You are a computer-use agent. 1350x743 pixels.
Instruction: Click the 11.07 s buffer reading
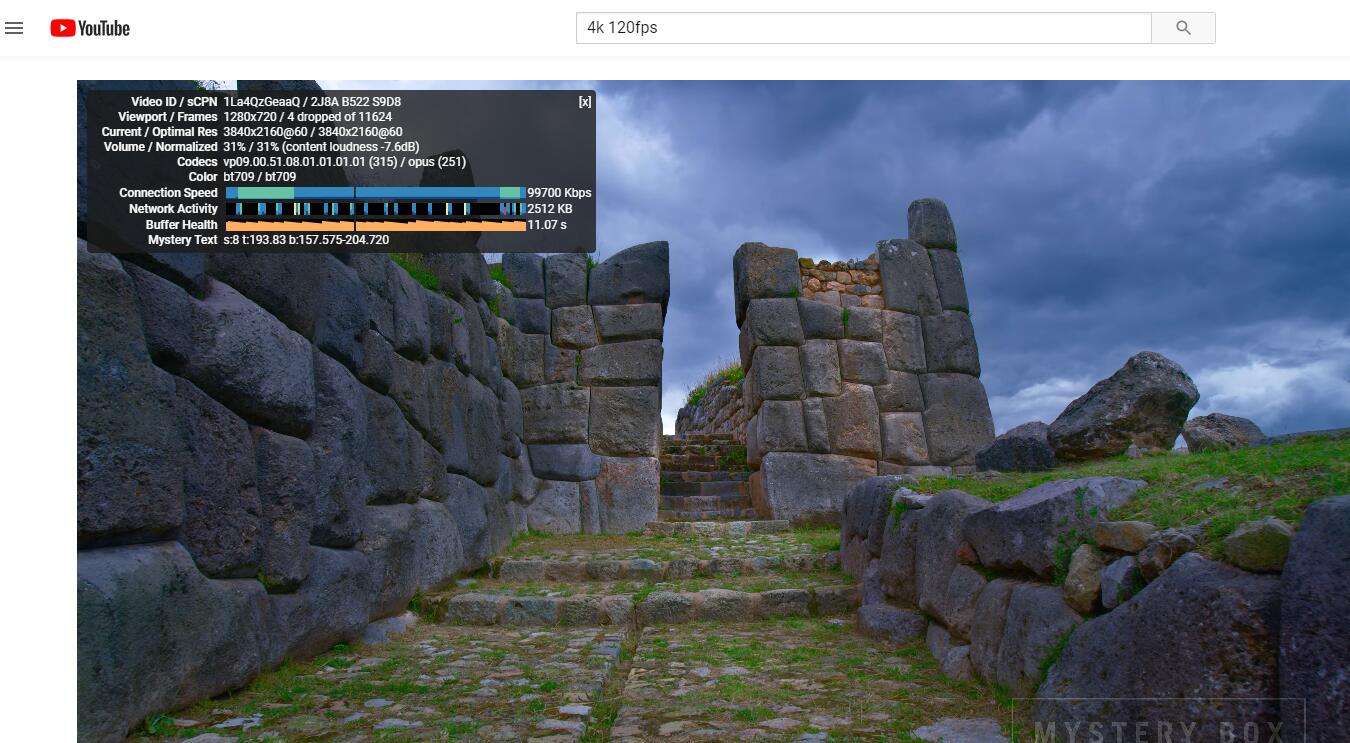[546, 225]
